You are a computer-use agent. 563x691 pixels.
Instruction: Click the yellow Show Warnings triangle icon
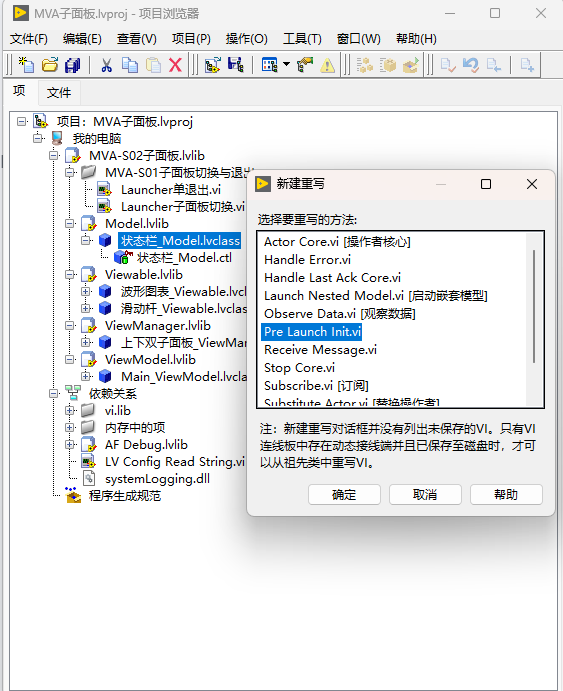[327, 65]
